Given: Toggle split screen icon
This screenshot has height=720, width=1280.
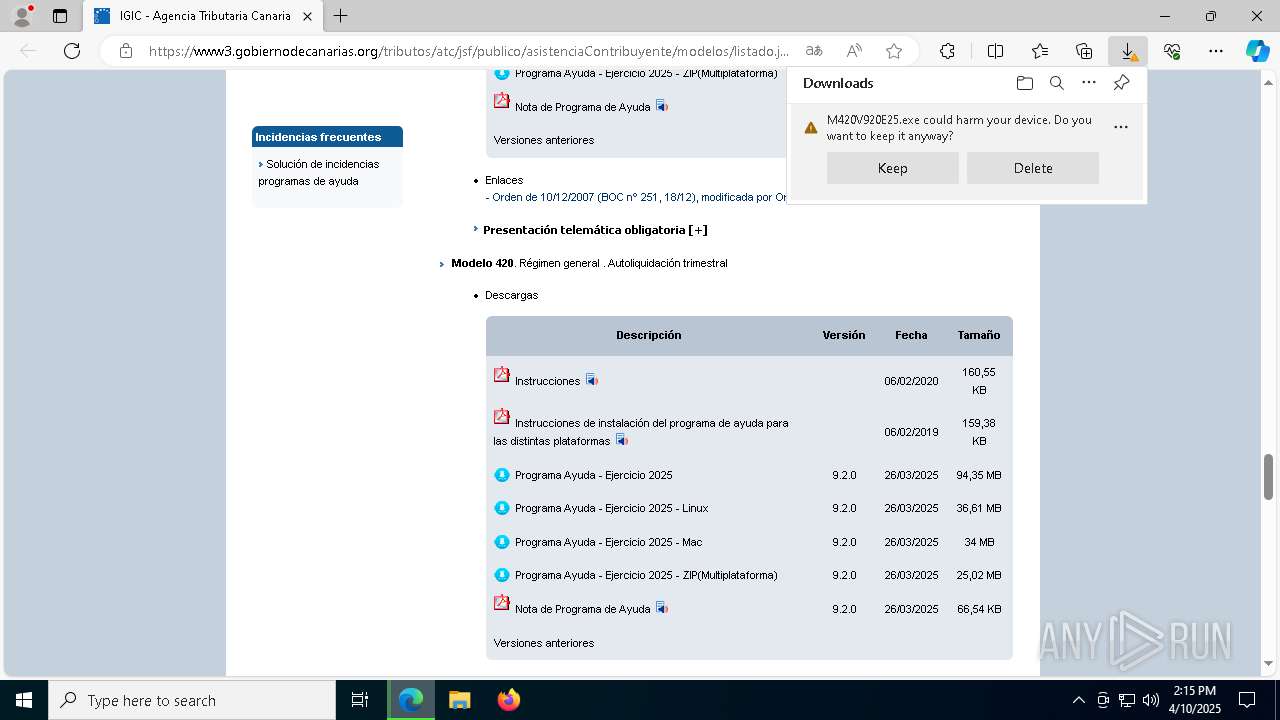Looking at the screenshot, I should pyautogui.click(x=995, y=51).
